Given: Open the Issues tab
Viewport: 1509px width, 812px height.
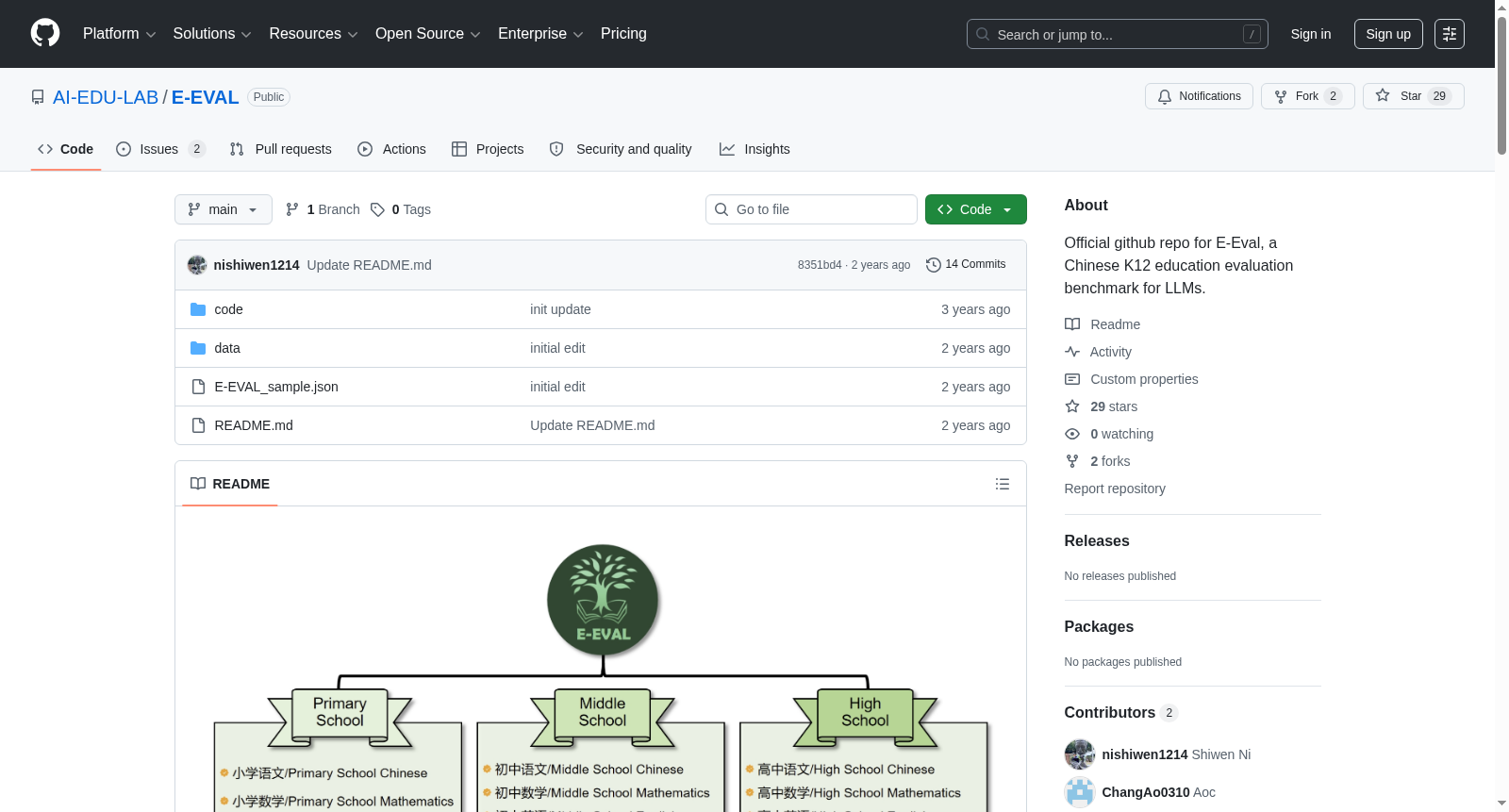Looking at the screenshot, I should 160,149.
